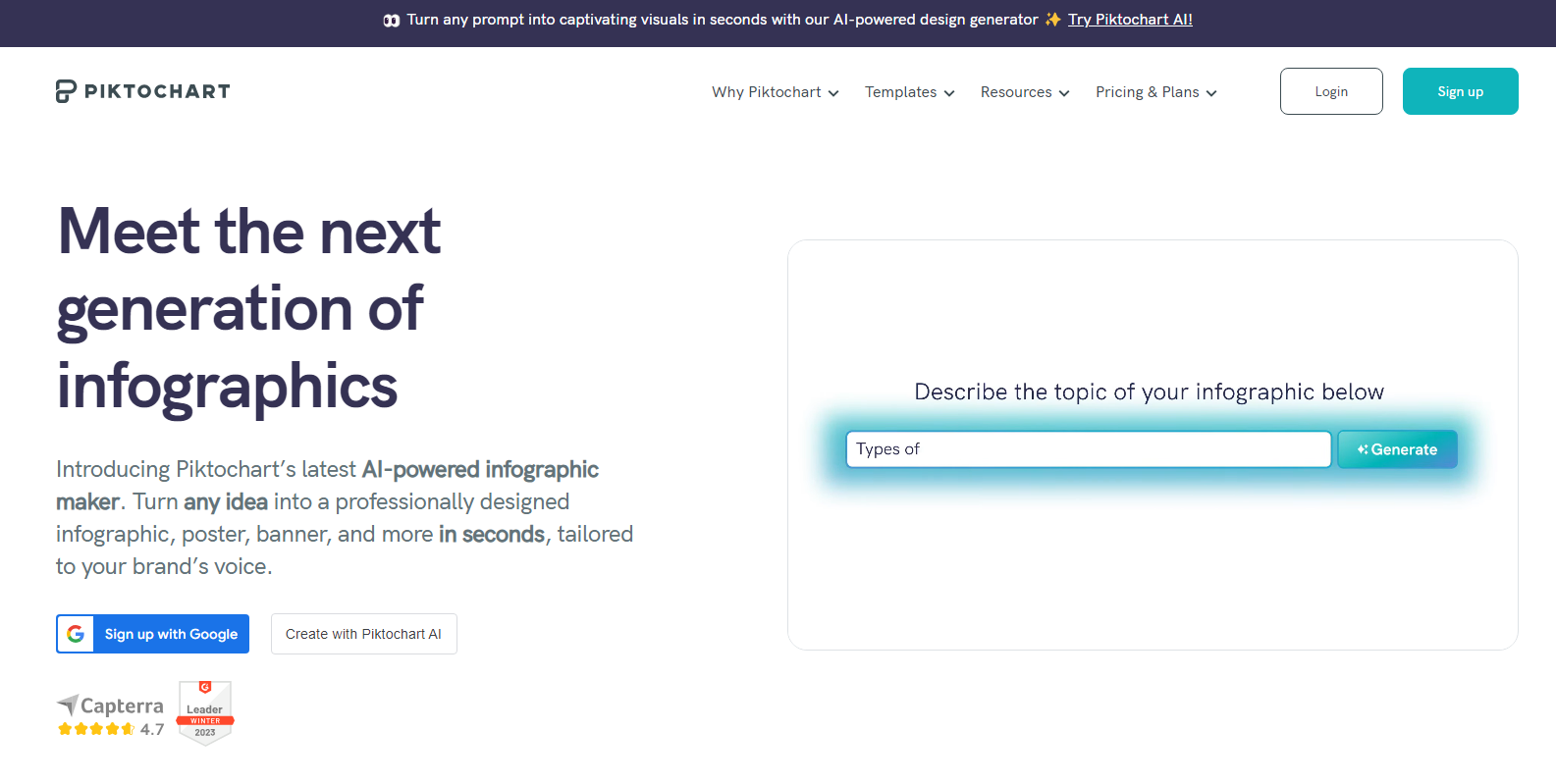Click Create with Piktochart AI

click(x=364, y=634)
